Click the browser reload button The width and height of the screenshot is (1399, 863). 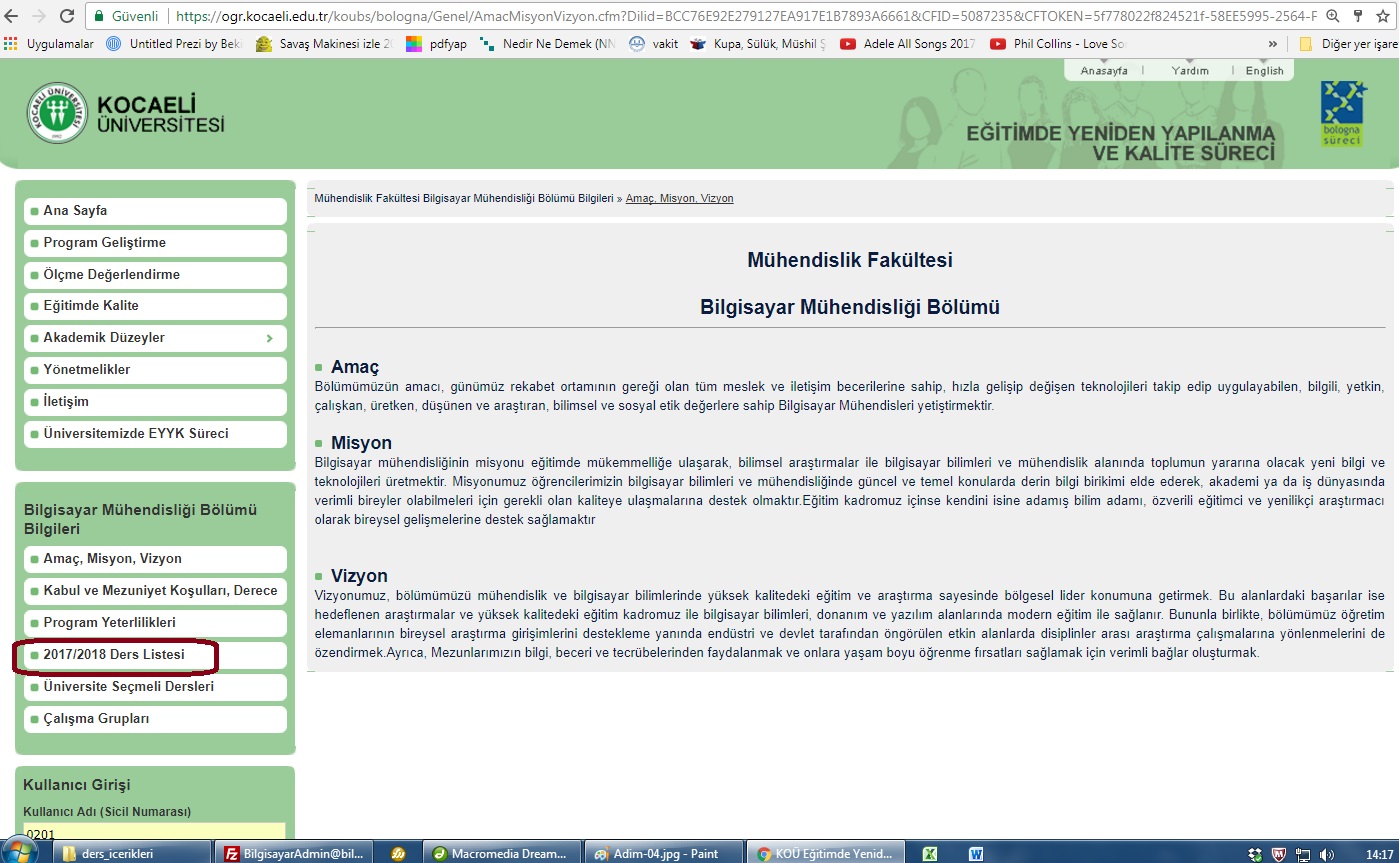67,16
